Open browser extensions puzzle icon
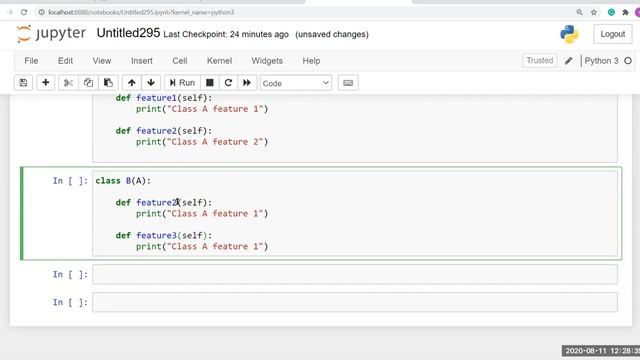Image resolution: width=640 pixels, height=360 pixels. coord(625,12)
